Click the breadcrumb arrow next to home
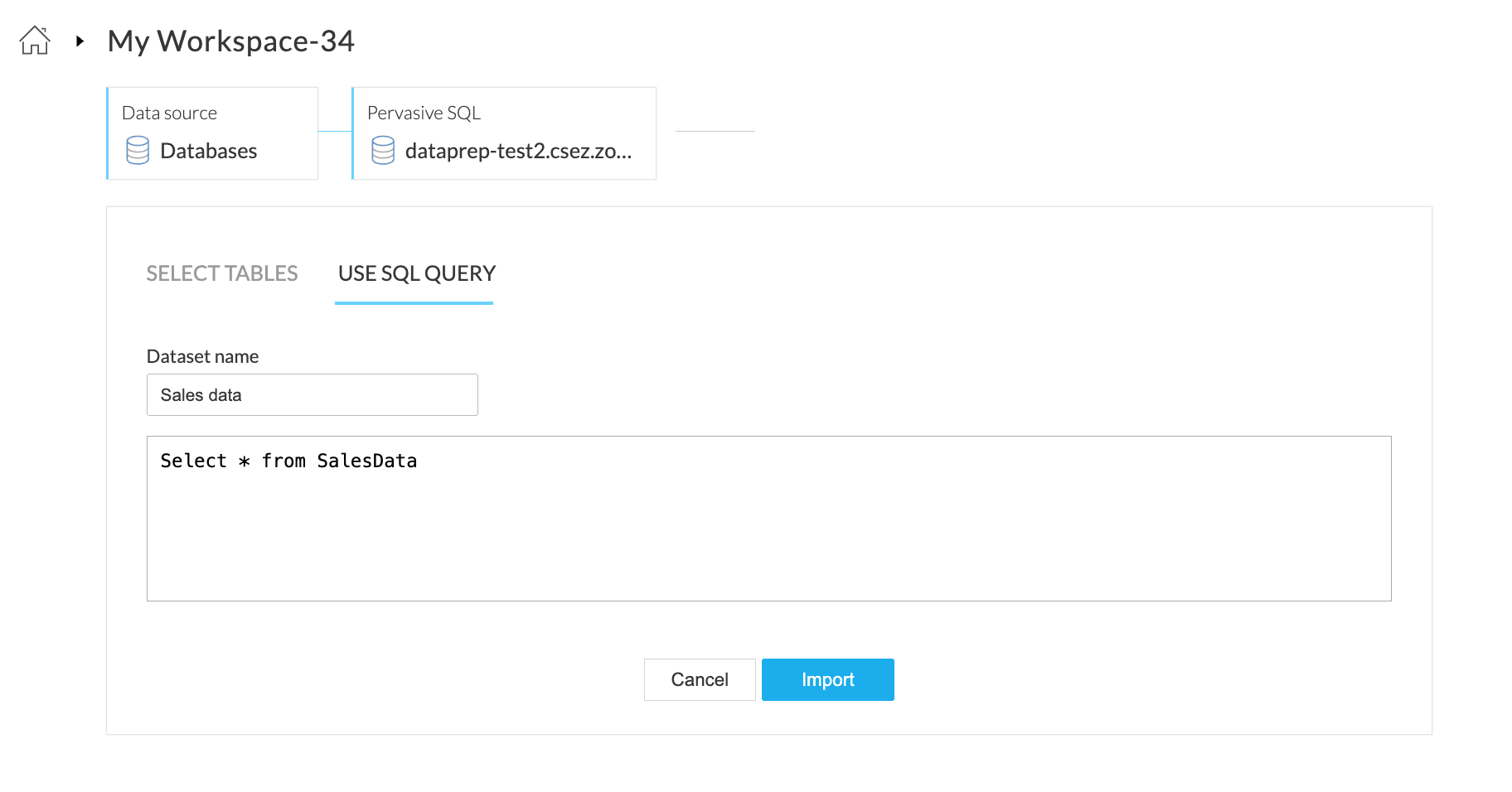Screen dimensions: 1512x792 coord(80,41)
